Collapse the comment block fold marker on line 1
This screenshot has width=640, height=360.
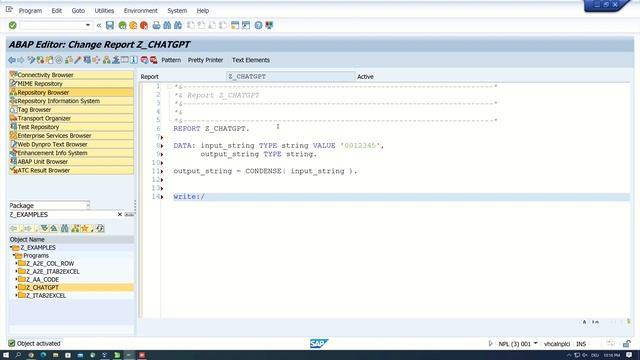pyautogui.click(x=169, y=87)
